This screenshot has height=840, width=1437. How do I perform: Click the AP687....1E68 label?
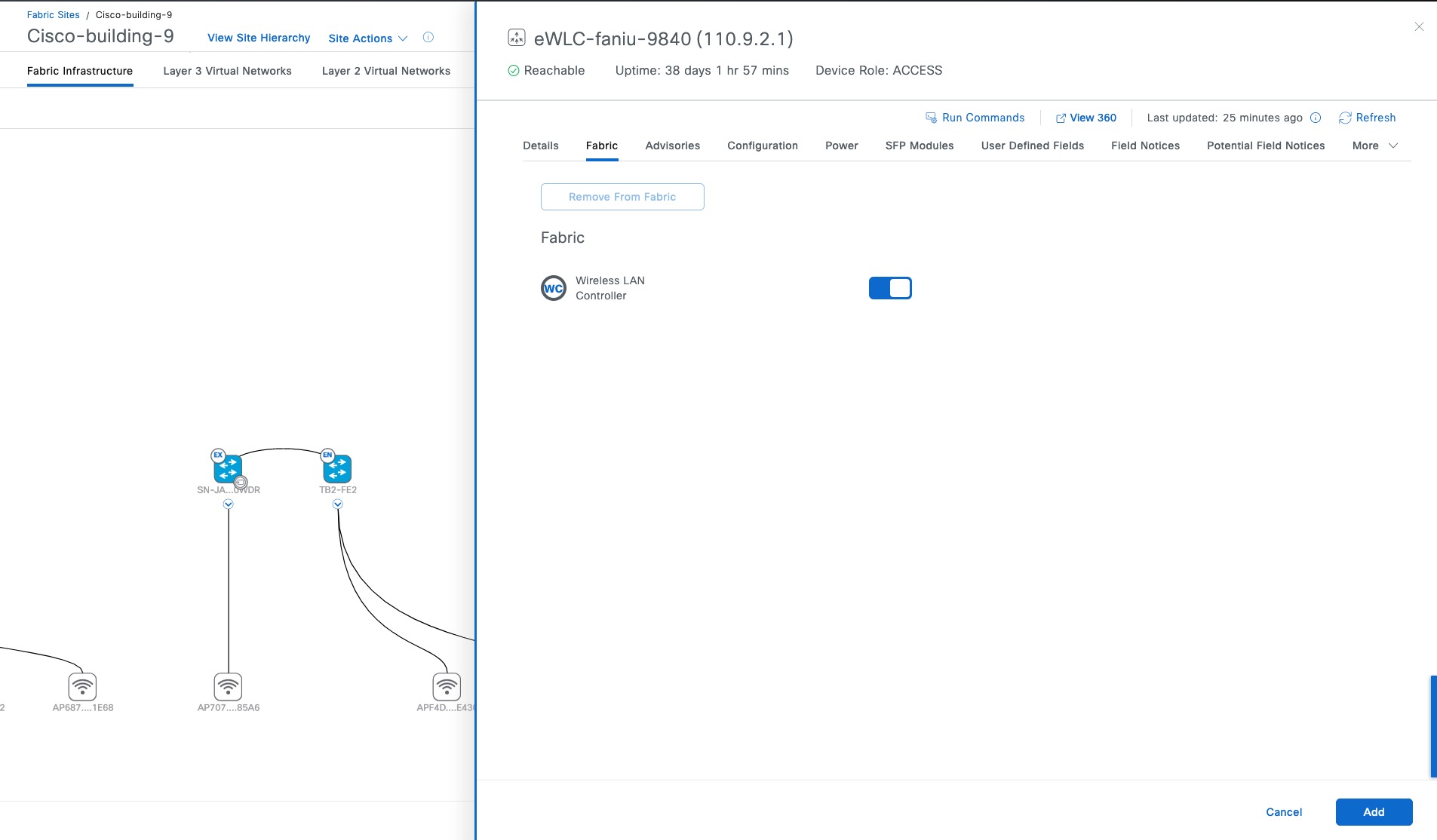(83, 708)
